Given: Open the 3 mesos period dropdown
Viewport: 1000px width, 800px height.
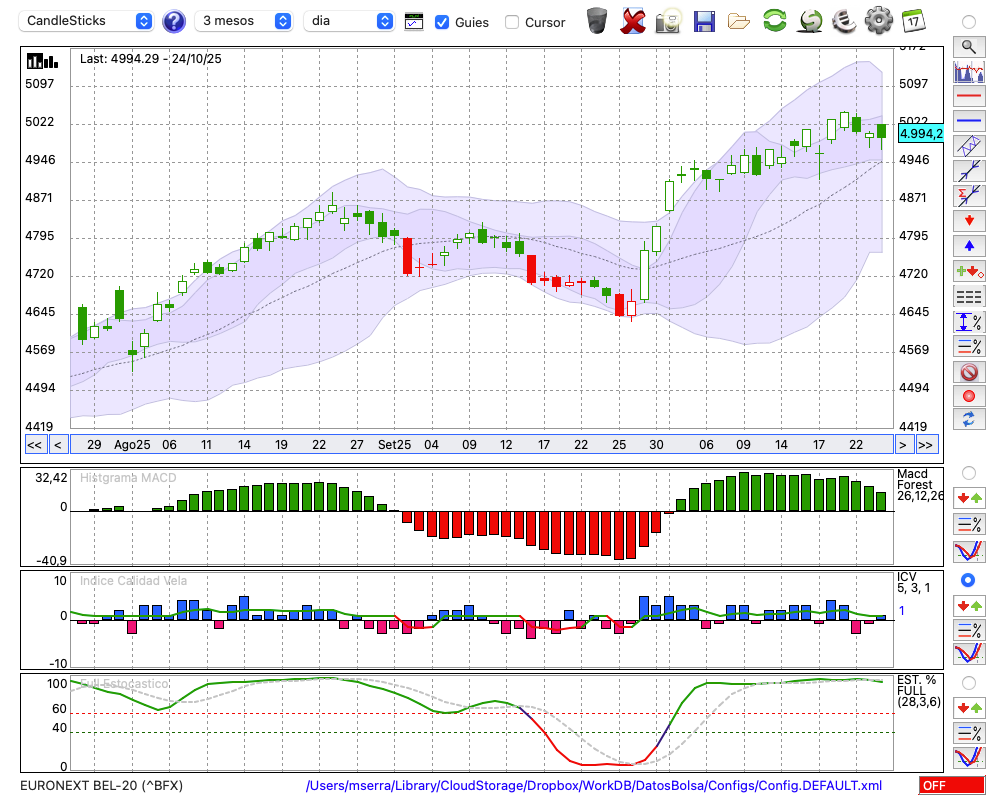Looking at the screenshot, I should pos(245,21).
